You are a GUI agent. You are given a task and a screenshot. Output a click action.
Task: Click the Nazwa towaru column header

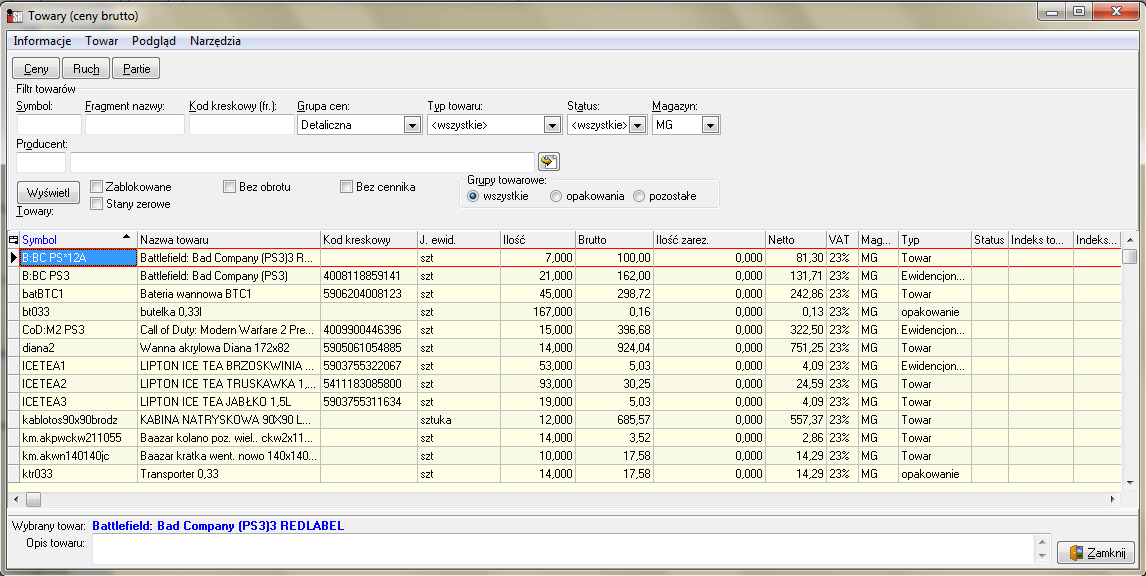tap(229, 240)
